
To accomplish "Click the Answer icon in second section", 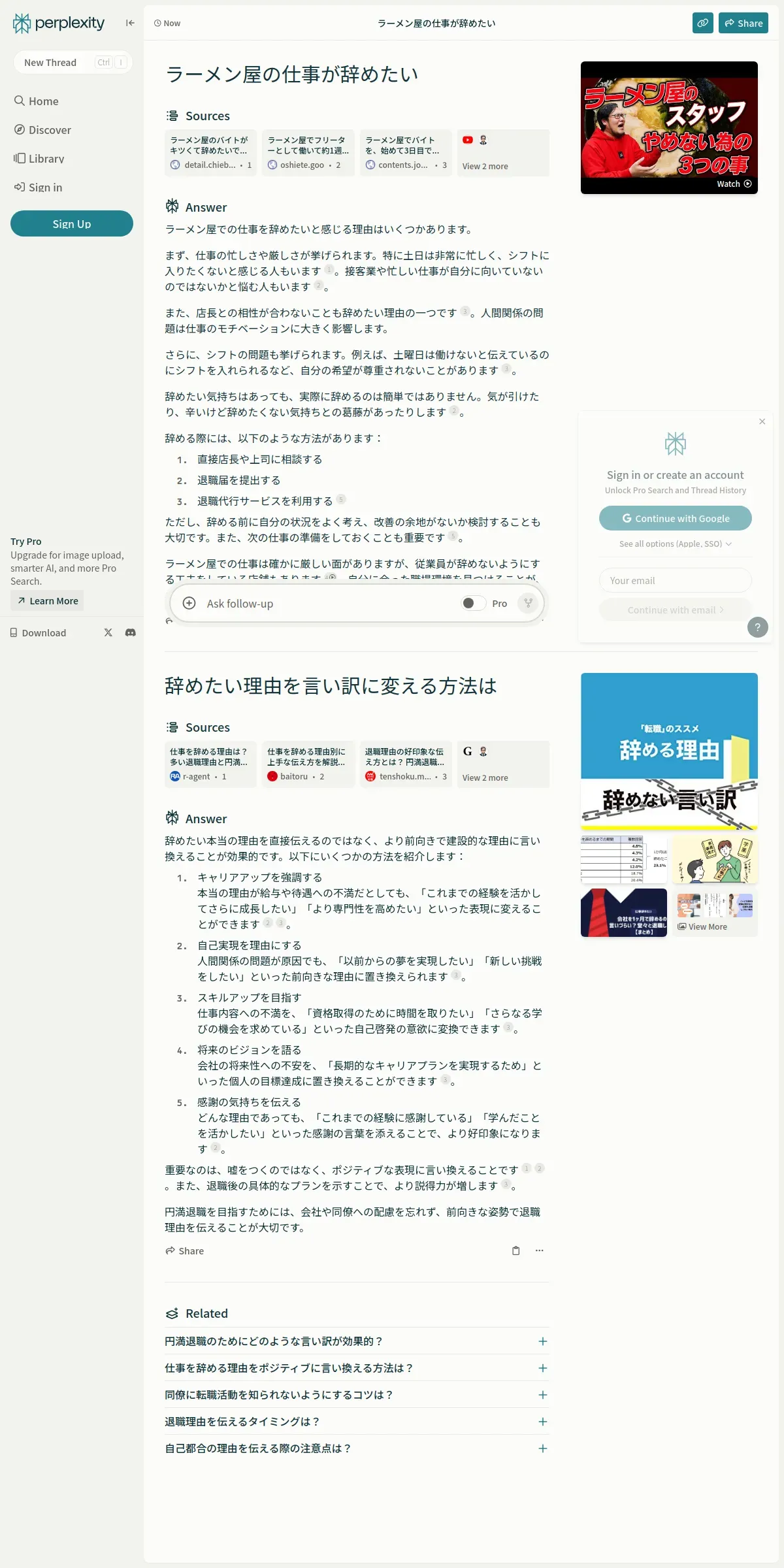I will [x=172, y=818].
